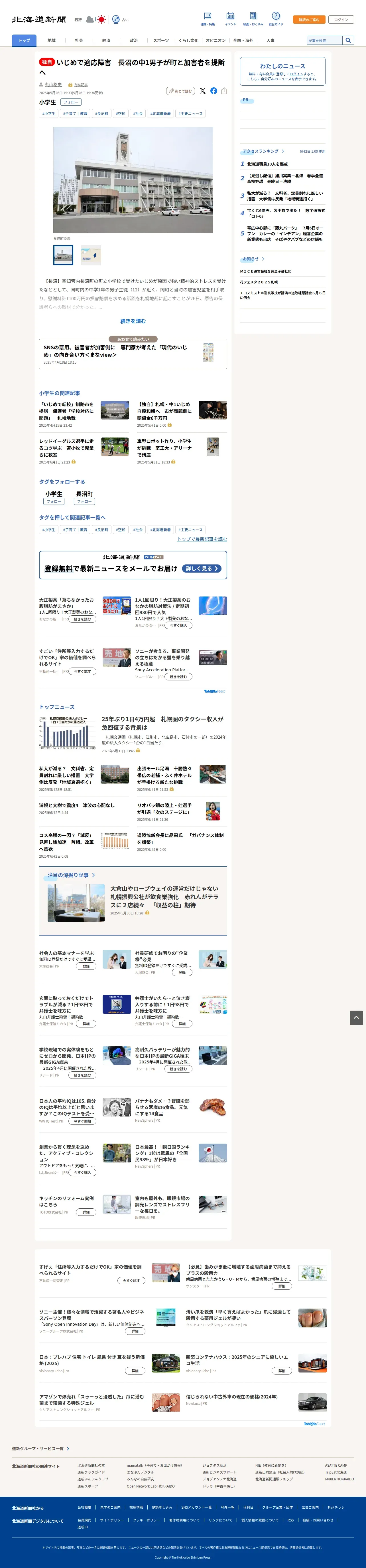Screen dimensions: 366x1568
Task: Open the taxi revenue top news article
Action: point(162,723)
